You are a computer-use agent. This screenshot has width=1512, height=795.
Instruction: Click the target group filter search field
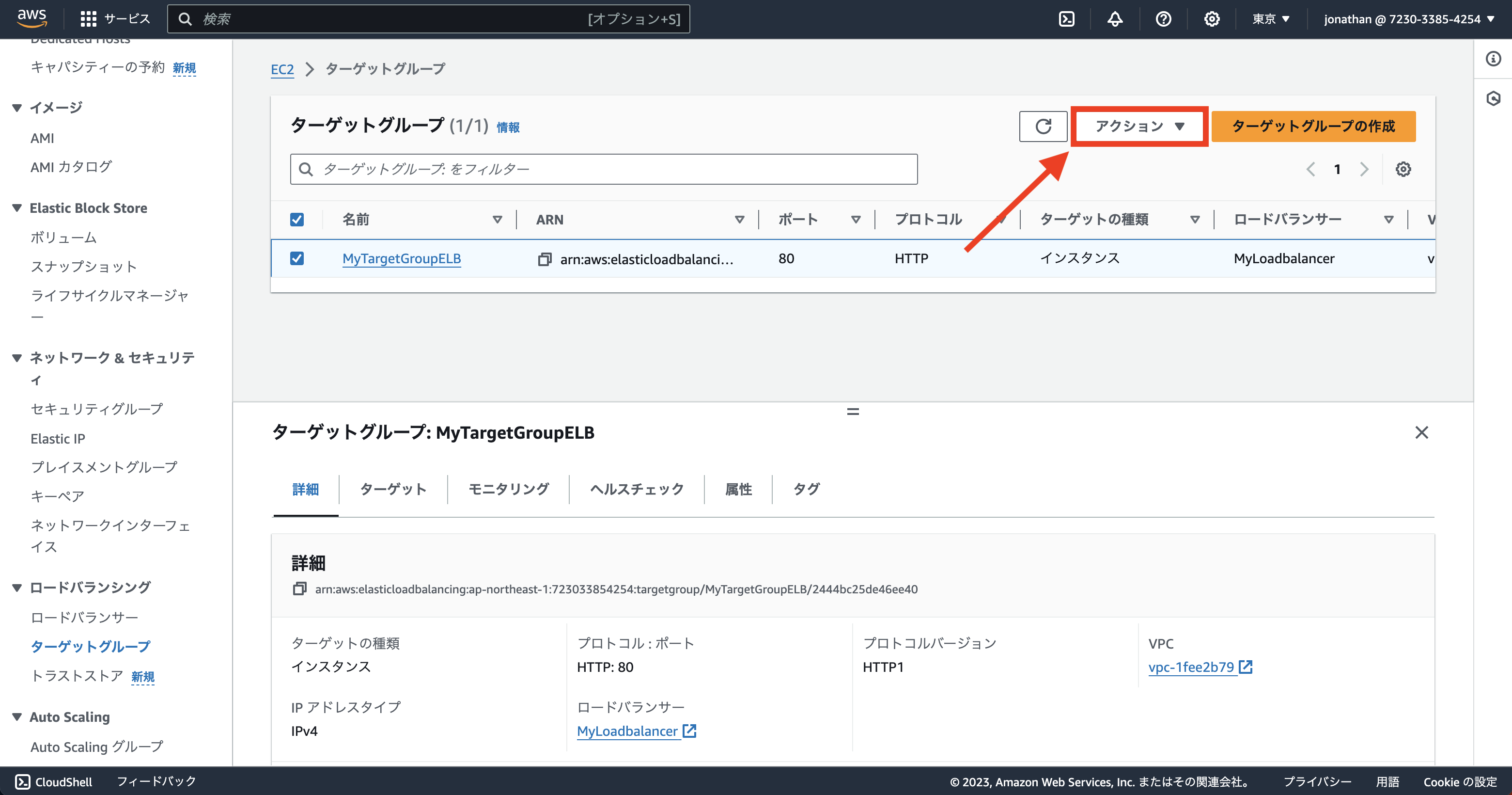tap(604, 169)
